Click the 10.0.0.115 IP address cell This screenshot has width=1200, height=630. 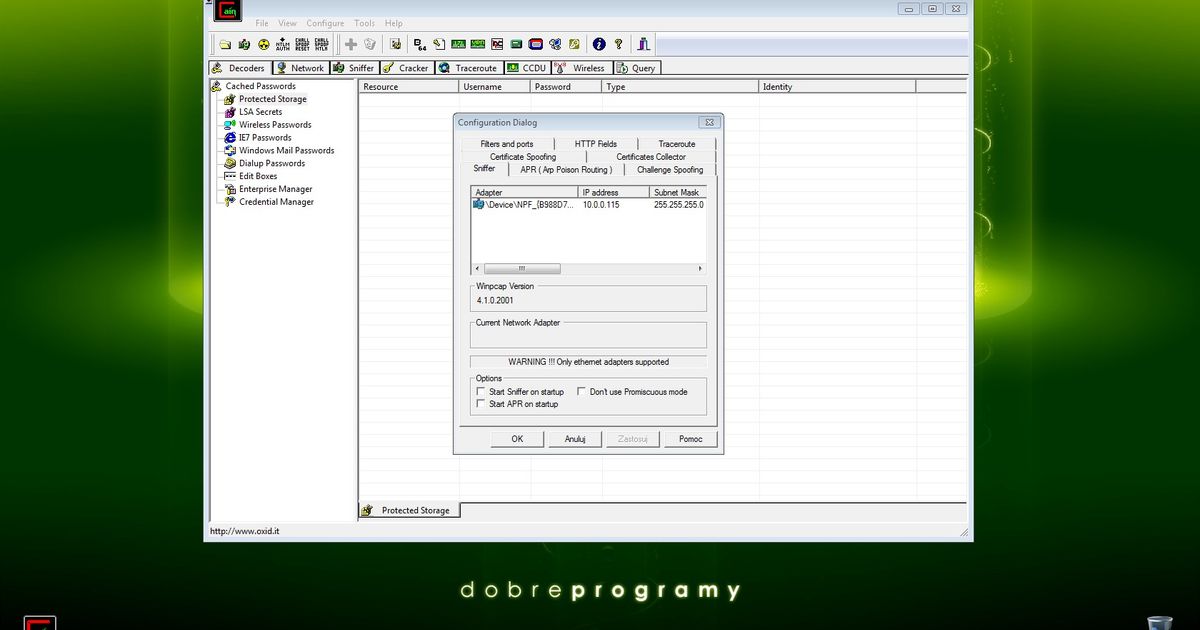click(x=601, y=204)
